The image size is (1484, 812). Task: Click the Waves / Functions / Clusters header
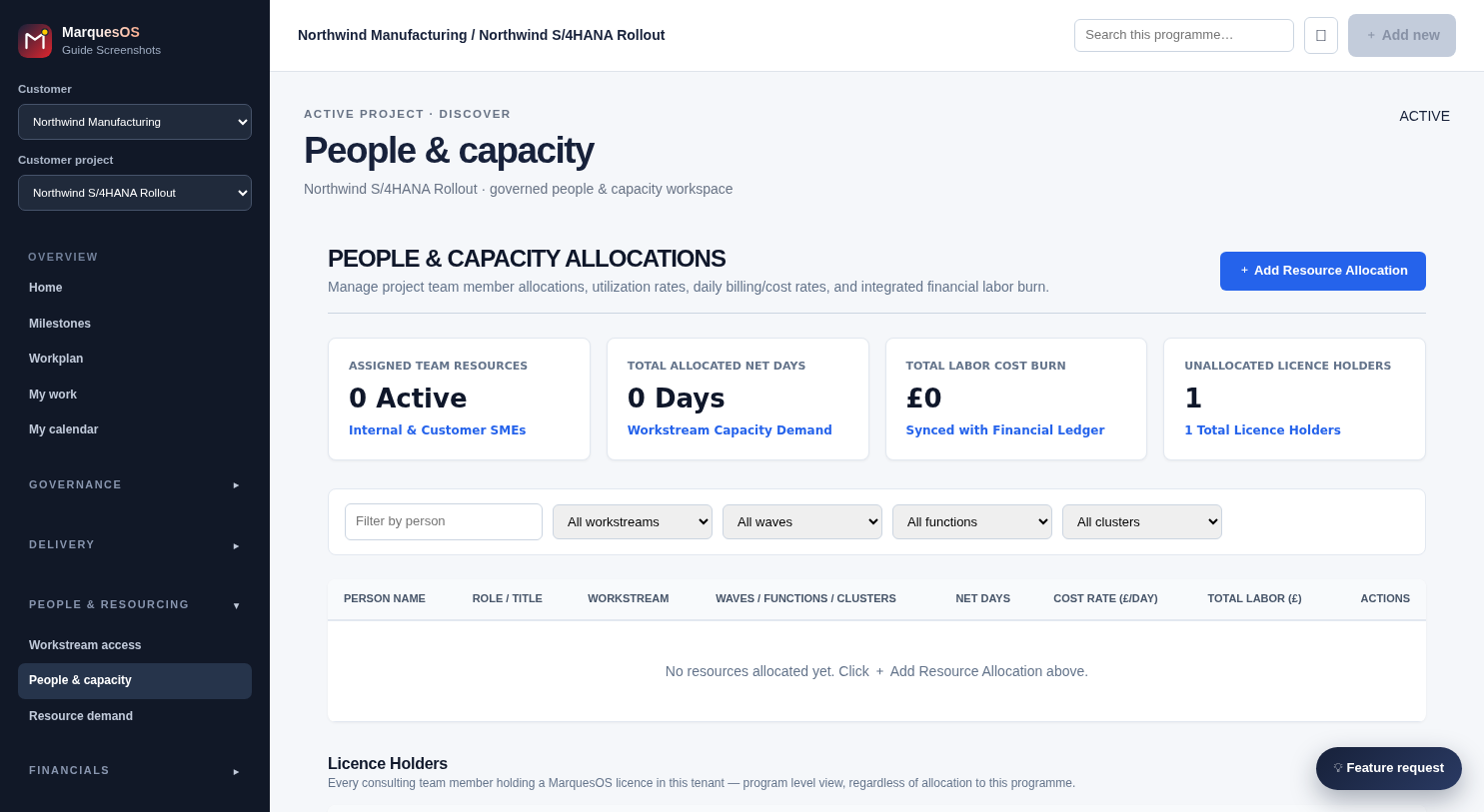click(x=805, y=598)
